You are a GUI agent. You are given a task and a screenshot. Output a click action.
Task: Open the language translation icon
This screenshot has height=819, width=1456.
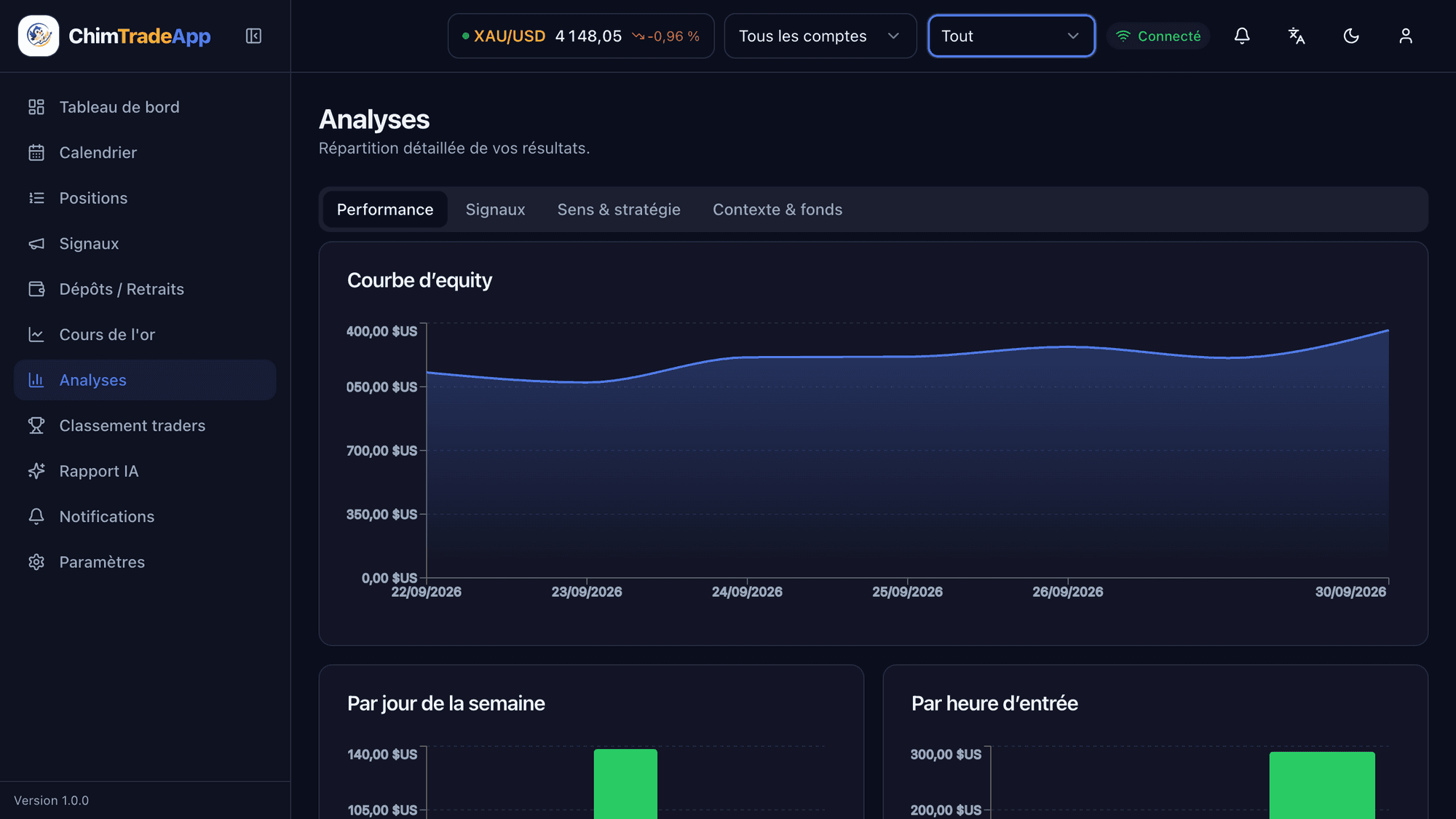pos(1297,36)
